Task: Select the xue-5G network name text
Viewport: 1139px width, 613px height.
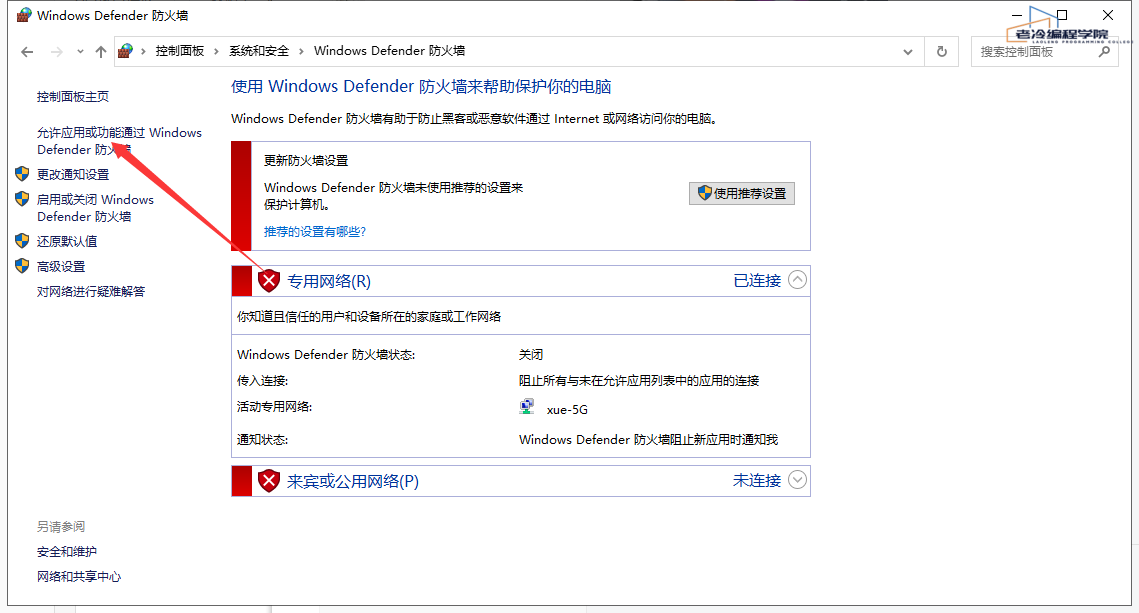Action: pyautogui.click(x=567, y=410)
